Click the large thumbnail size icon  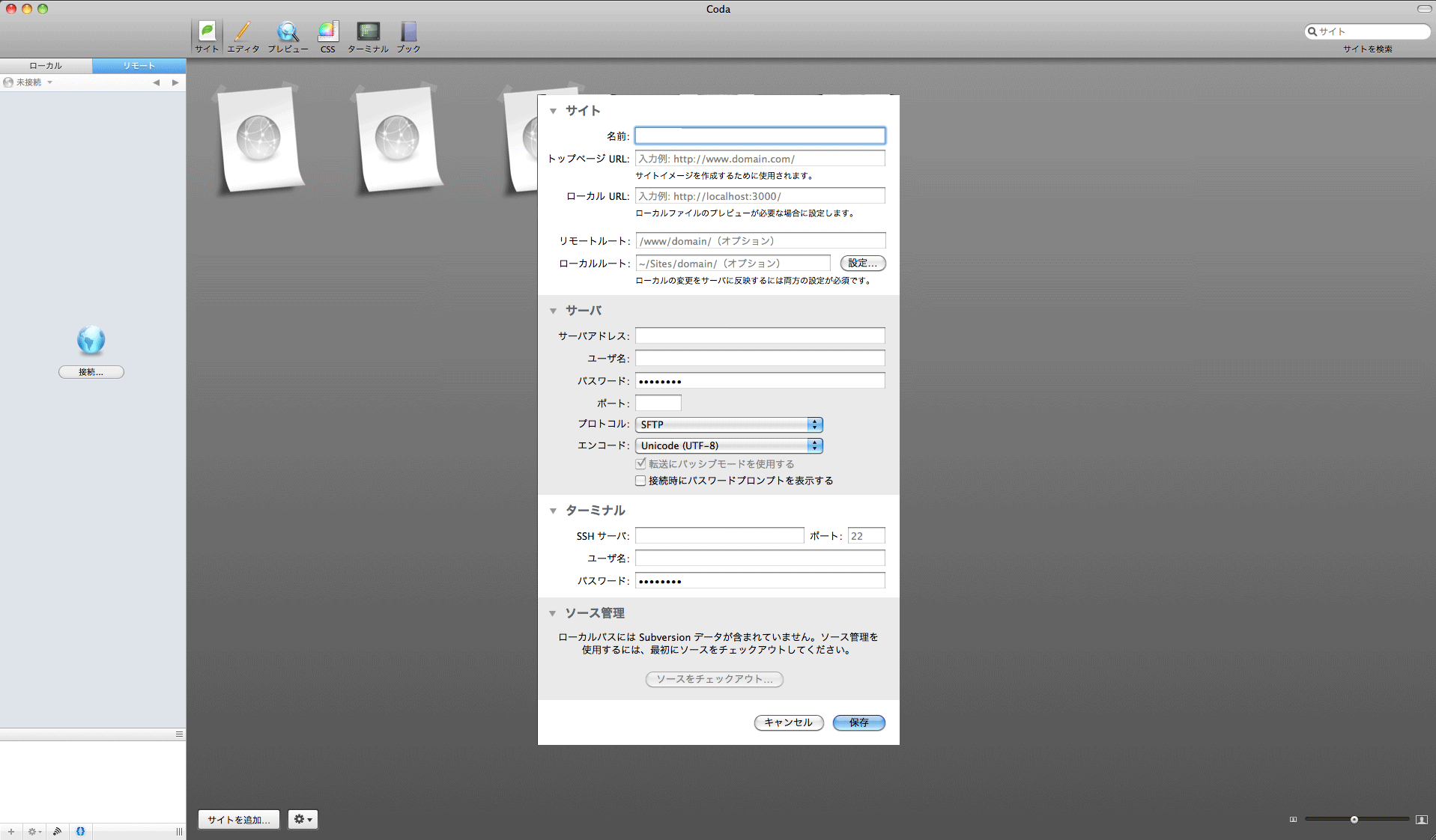pos(1421,819)
